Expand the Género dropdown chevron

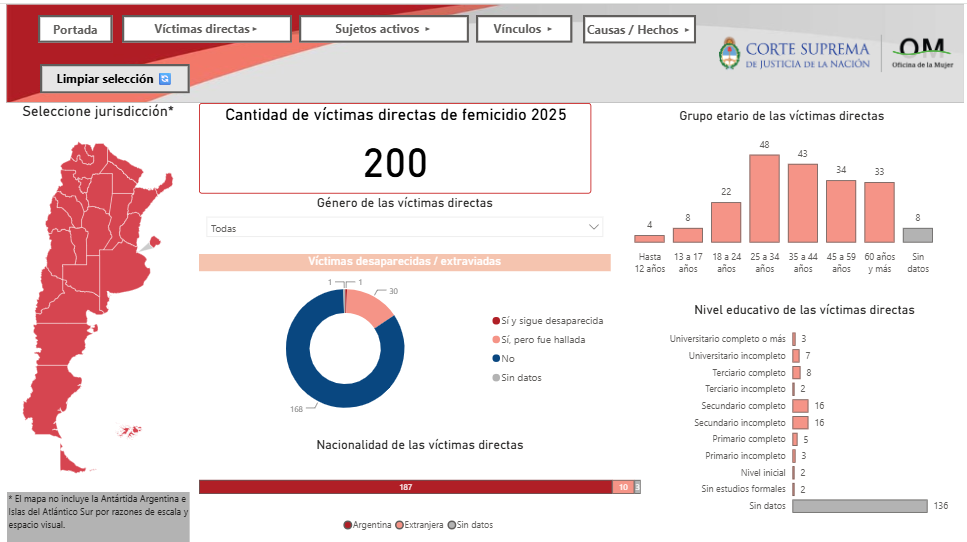tap(593, 228)
